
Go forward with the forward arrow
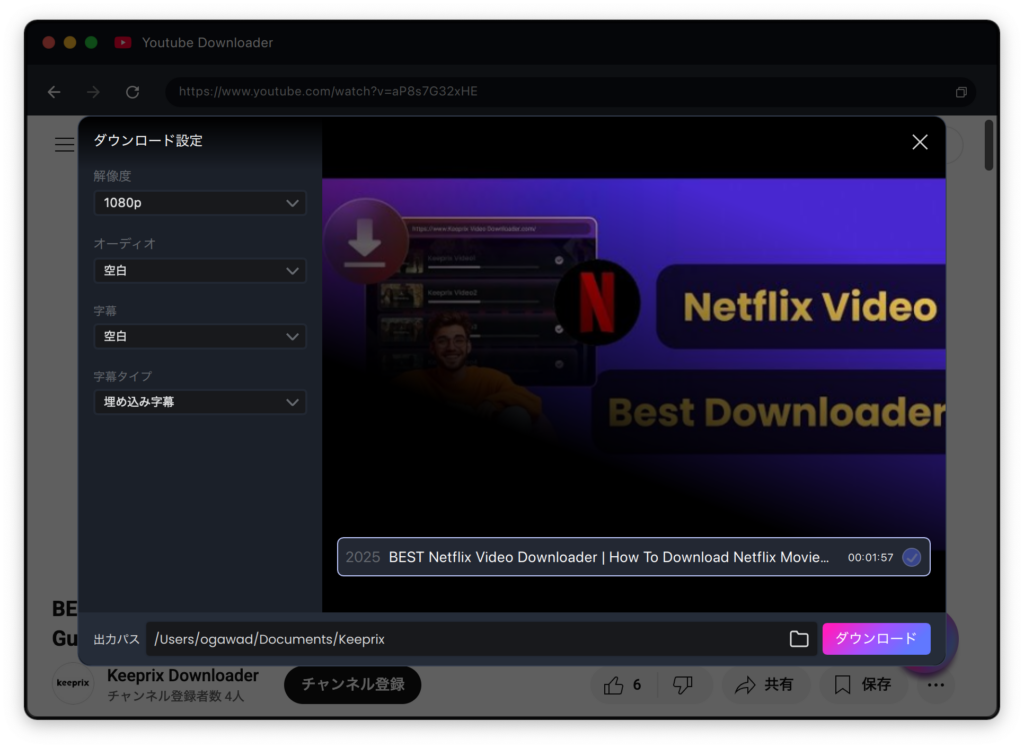[93, 92]
